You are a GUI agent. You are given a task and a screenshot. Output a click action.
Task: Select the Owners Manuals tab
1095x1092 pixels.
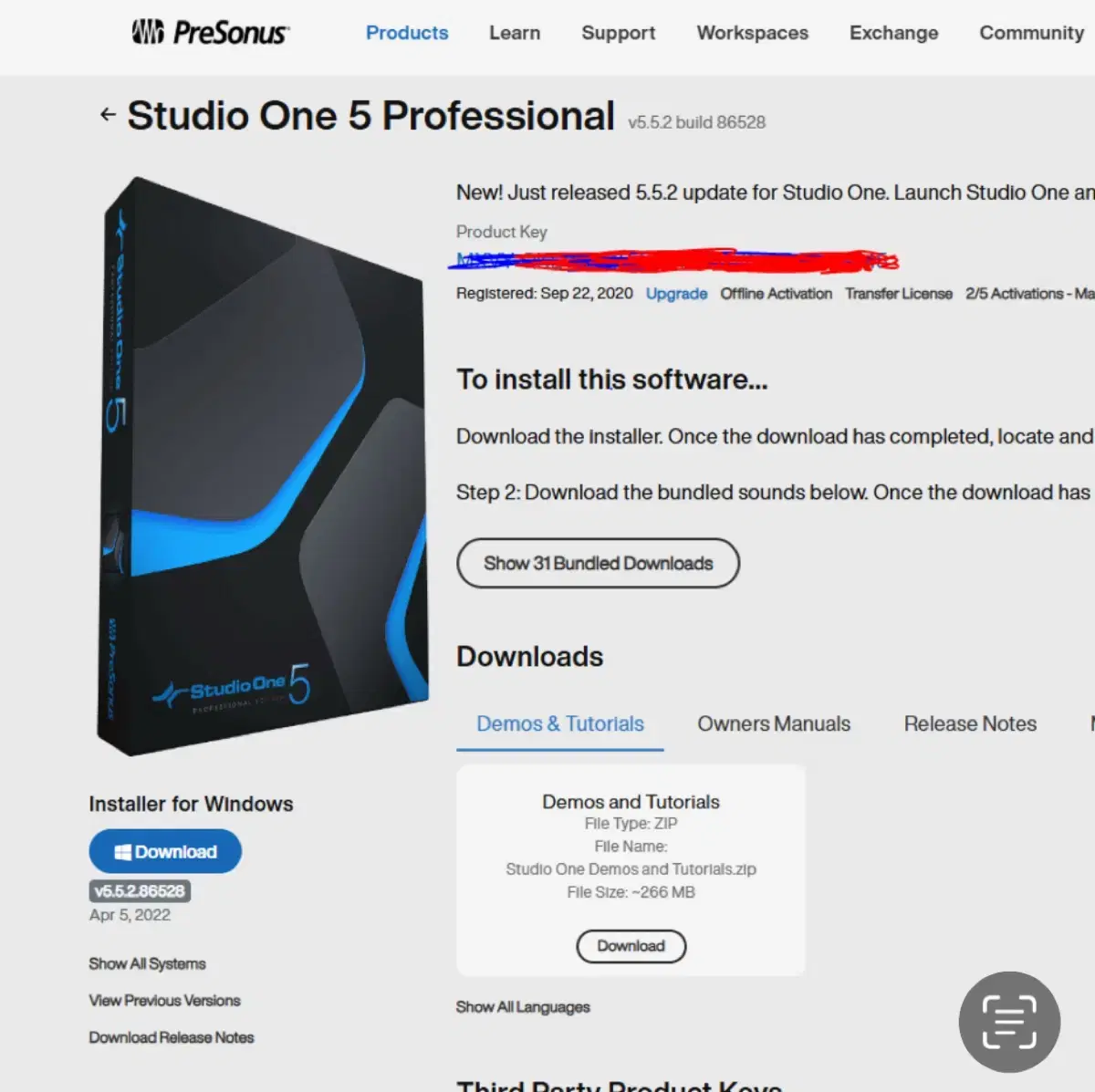(774, 723)
